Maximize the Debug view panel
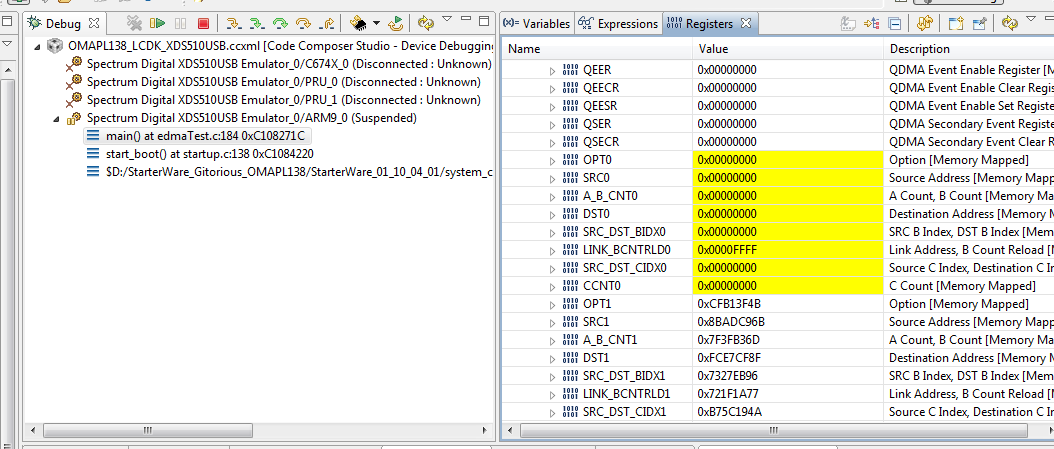Viewport: 1054px width, 449px height. click(483, 20)
